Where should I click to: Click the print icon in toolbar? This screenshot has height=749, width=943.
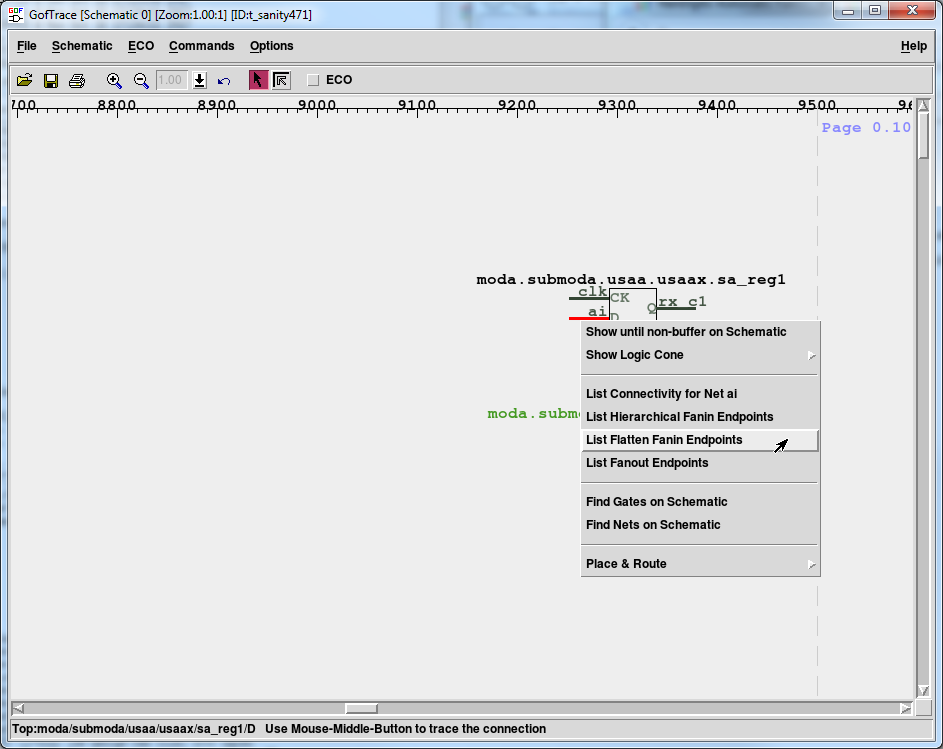(x=77, y=80)
